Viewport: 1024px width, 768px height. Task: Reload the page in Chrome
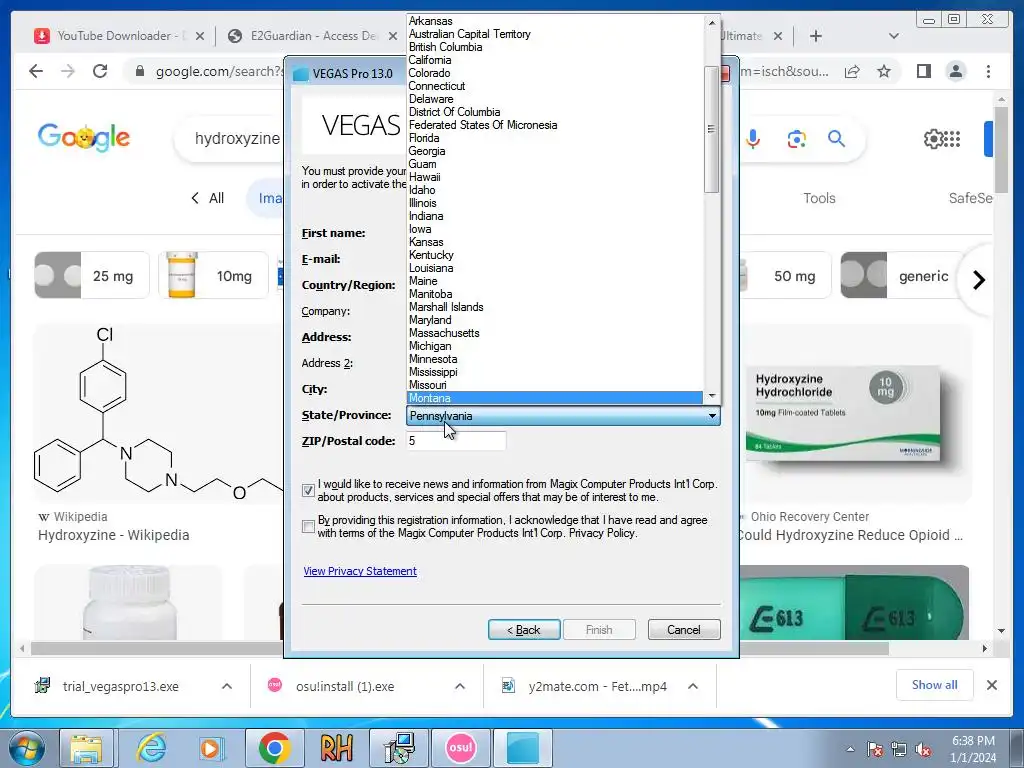tap(100, 71)
